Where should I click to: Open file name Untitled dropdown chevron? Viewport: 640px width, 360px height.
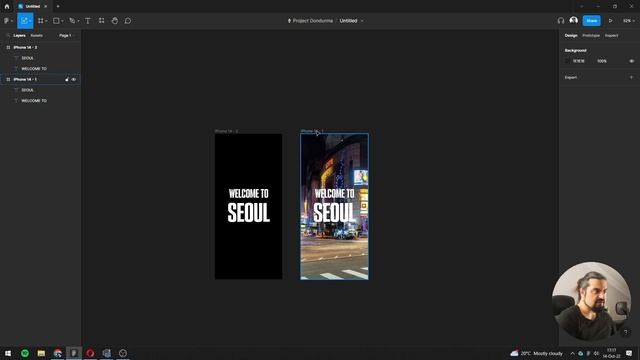pyautogui.click(x=362, y=21)
